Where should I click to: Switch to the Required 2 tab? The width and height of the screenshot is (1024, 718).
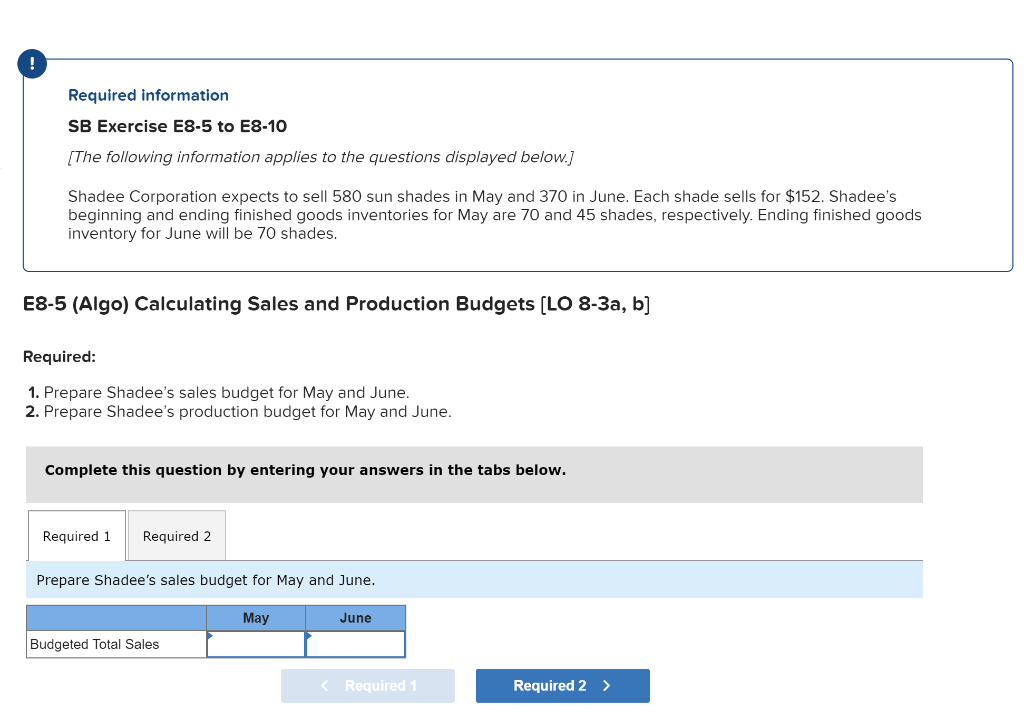pyautogui.click(x=176, y=535)
